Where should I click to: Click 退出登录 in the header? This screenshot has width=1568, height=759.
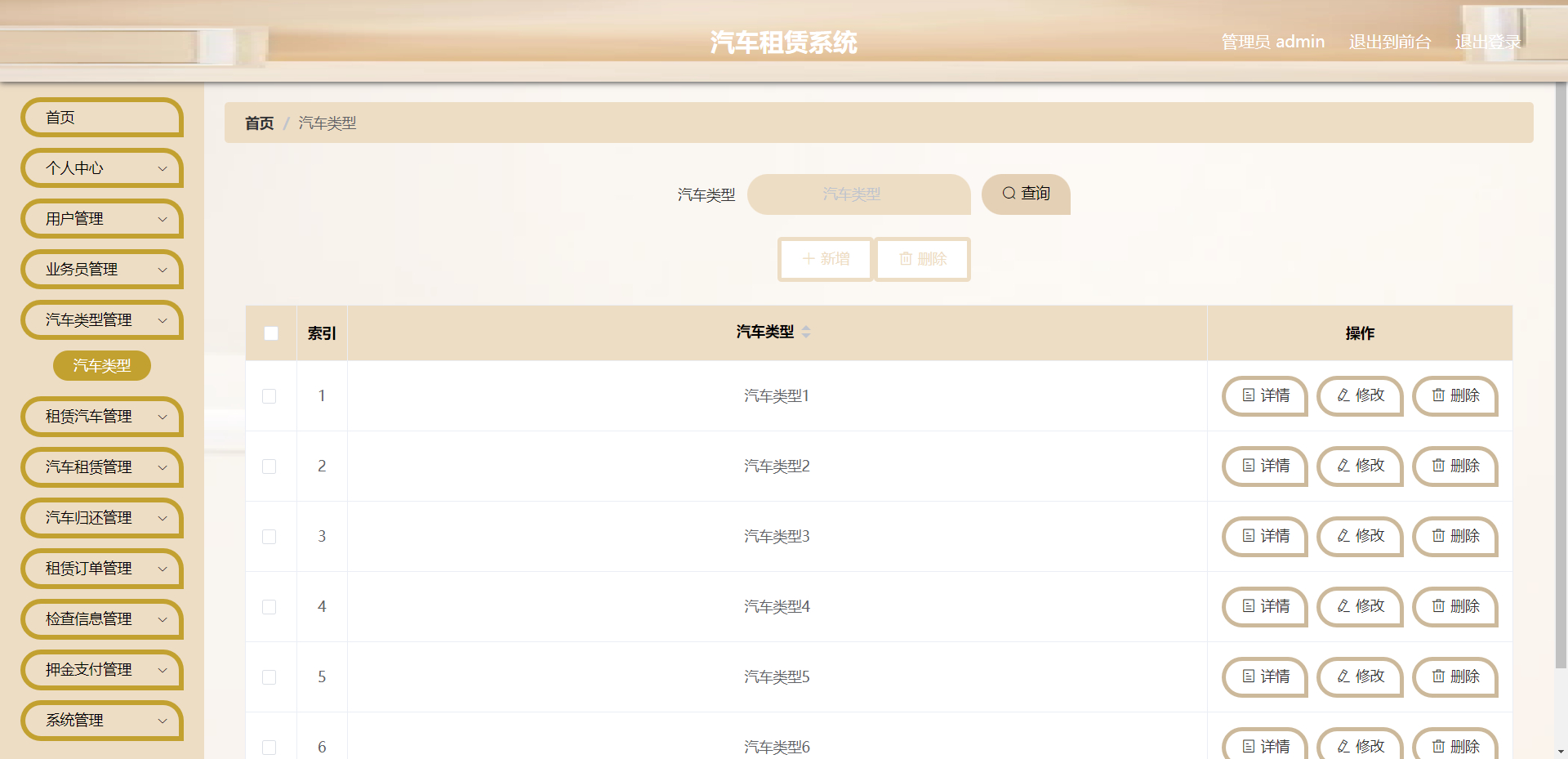[1488, 42]
